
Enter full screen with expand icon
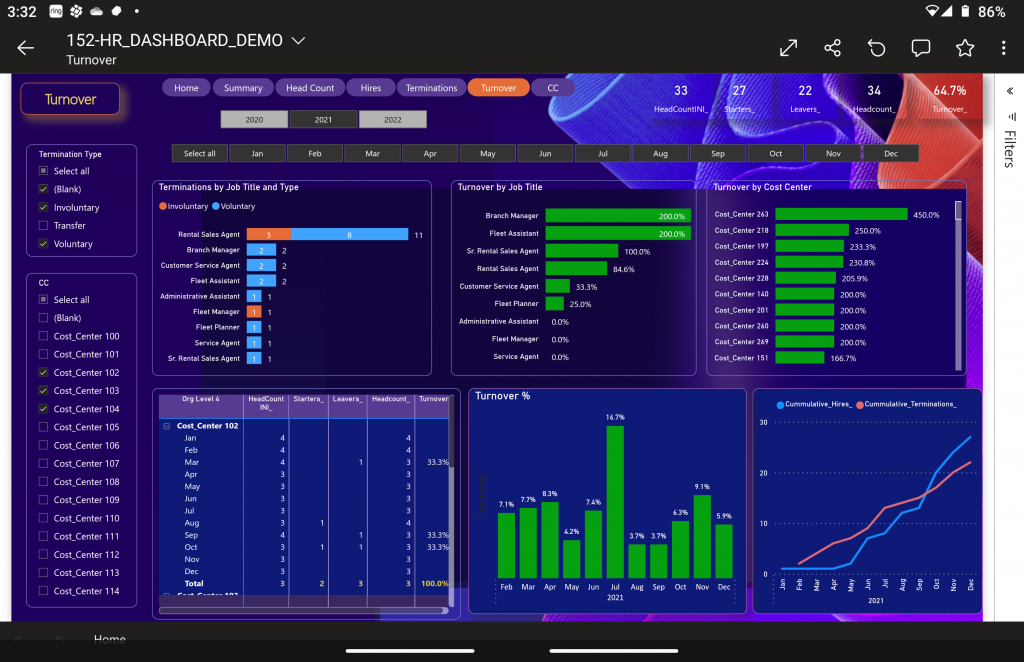[x=788, y=48]
